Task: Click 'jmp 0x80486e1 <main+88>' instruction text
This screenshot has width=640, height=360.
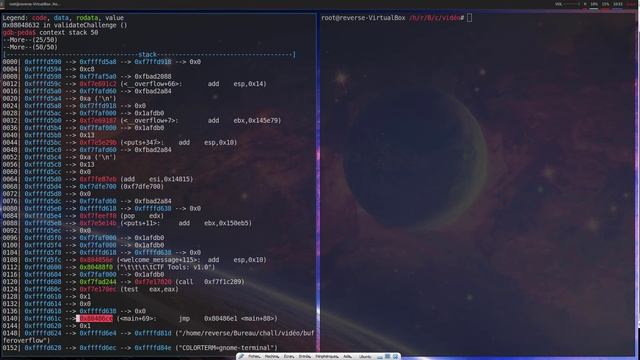Action: [x=228, y=318]
